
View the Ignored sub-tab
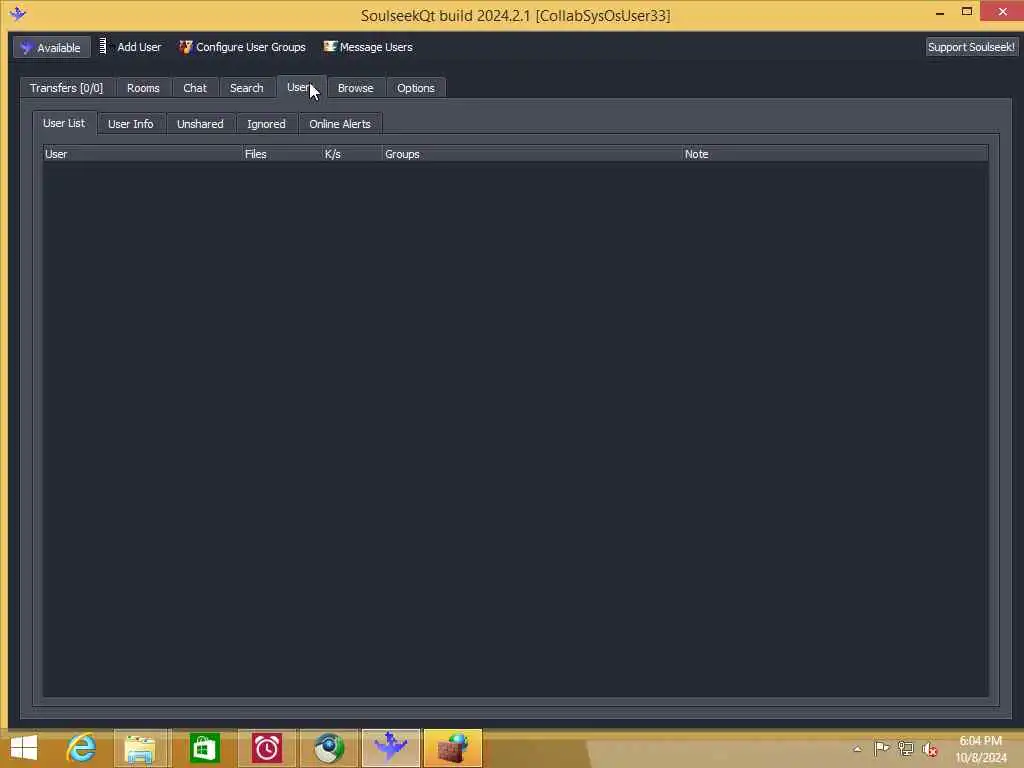coord(266,123)
